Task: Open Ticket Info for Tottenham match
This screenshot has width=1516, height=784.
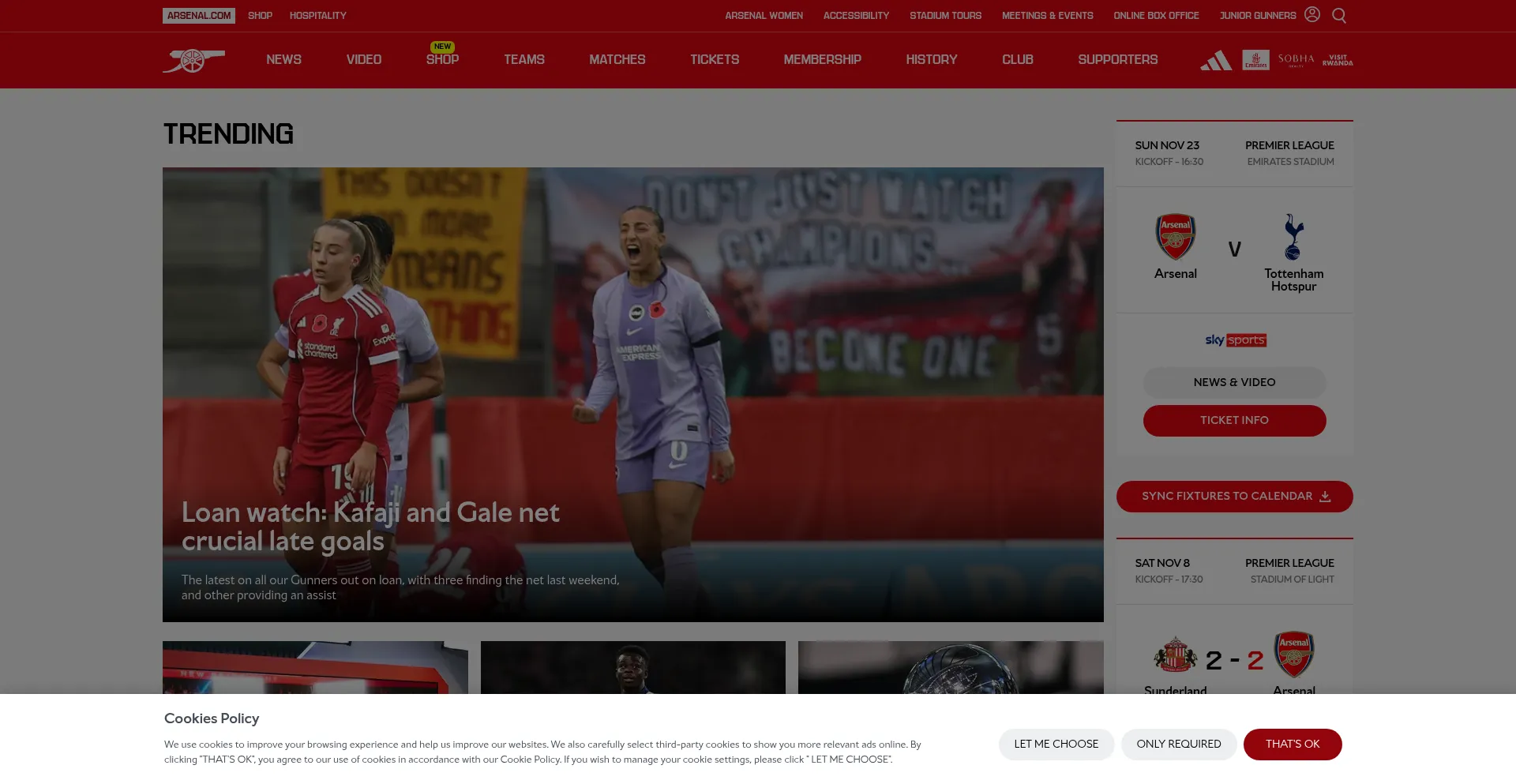Action: pos(1234,421)
